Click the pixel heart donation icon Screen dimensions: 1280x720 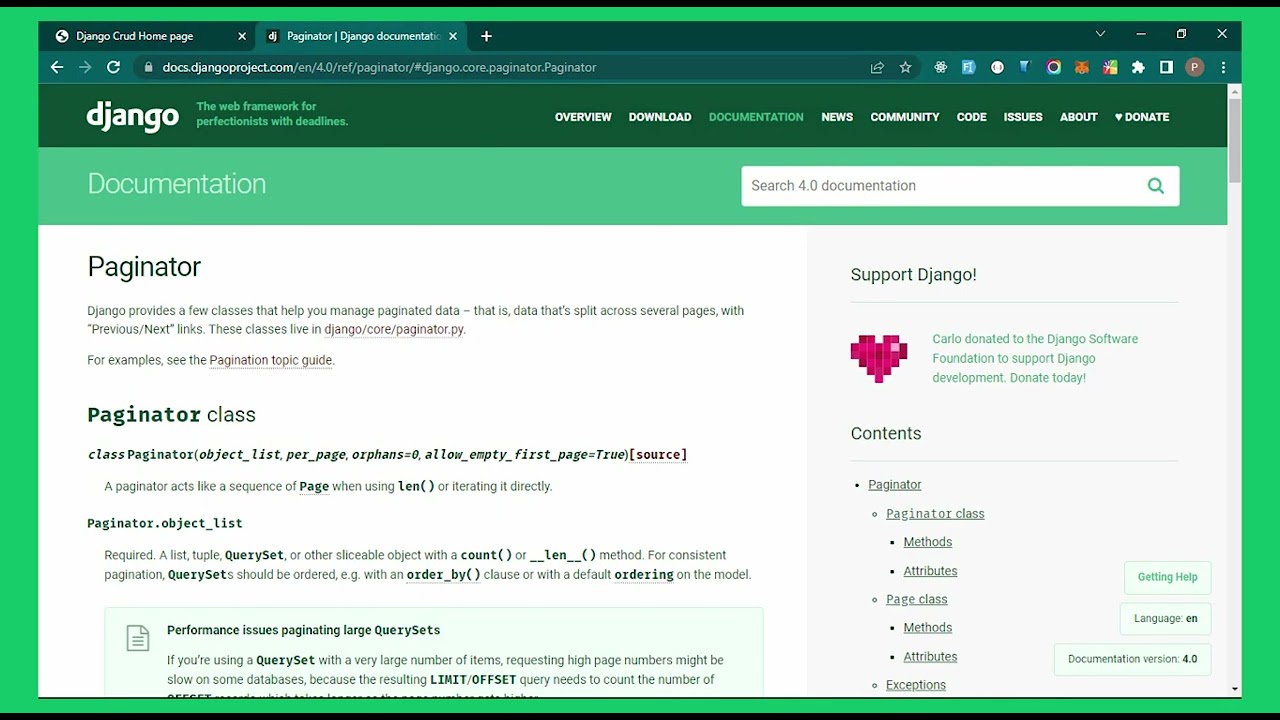pos(879,358)
